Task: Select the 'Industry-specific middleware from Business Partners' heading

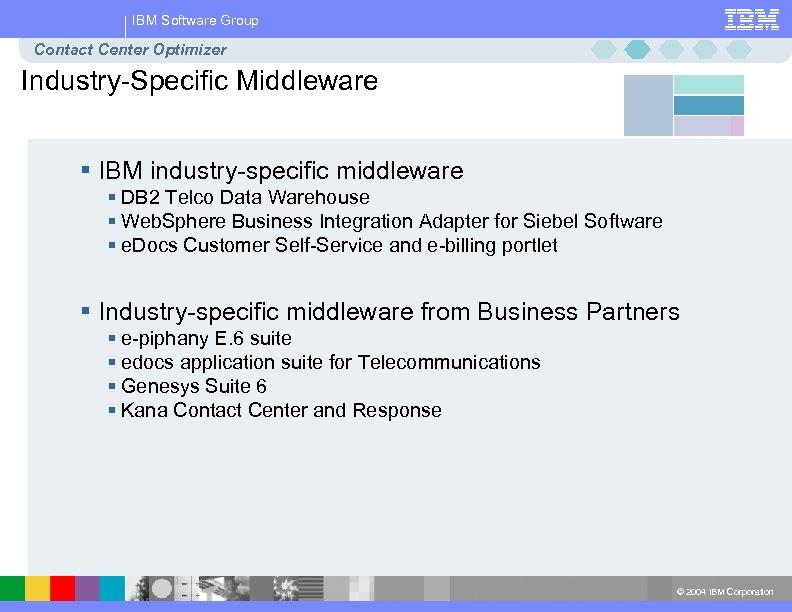Action: (389, 312)
